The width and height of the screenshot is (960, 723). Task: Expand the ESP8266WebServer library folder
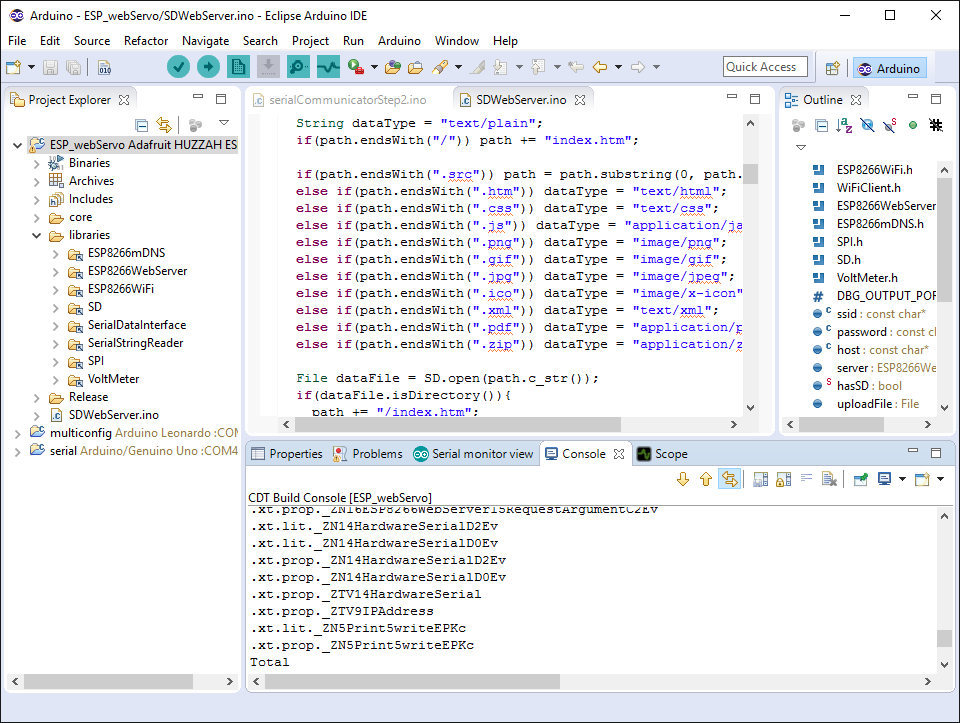(x=55, y=272)
